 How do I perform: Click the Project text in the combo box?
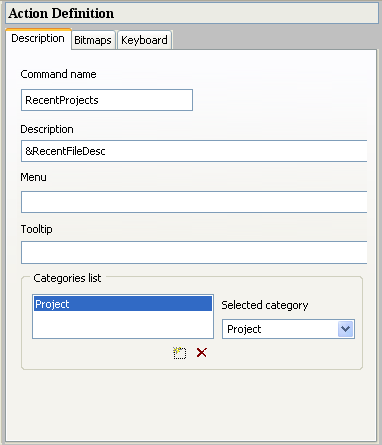pos(244,329)
